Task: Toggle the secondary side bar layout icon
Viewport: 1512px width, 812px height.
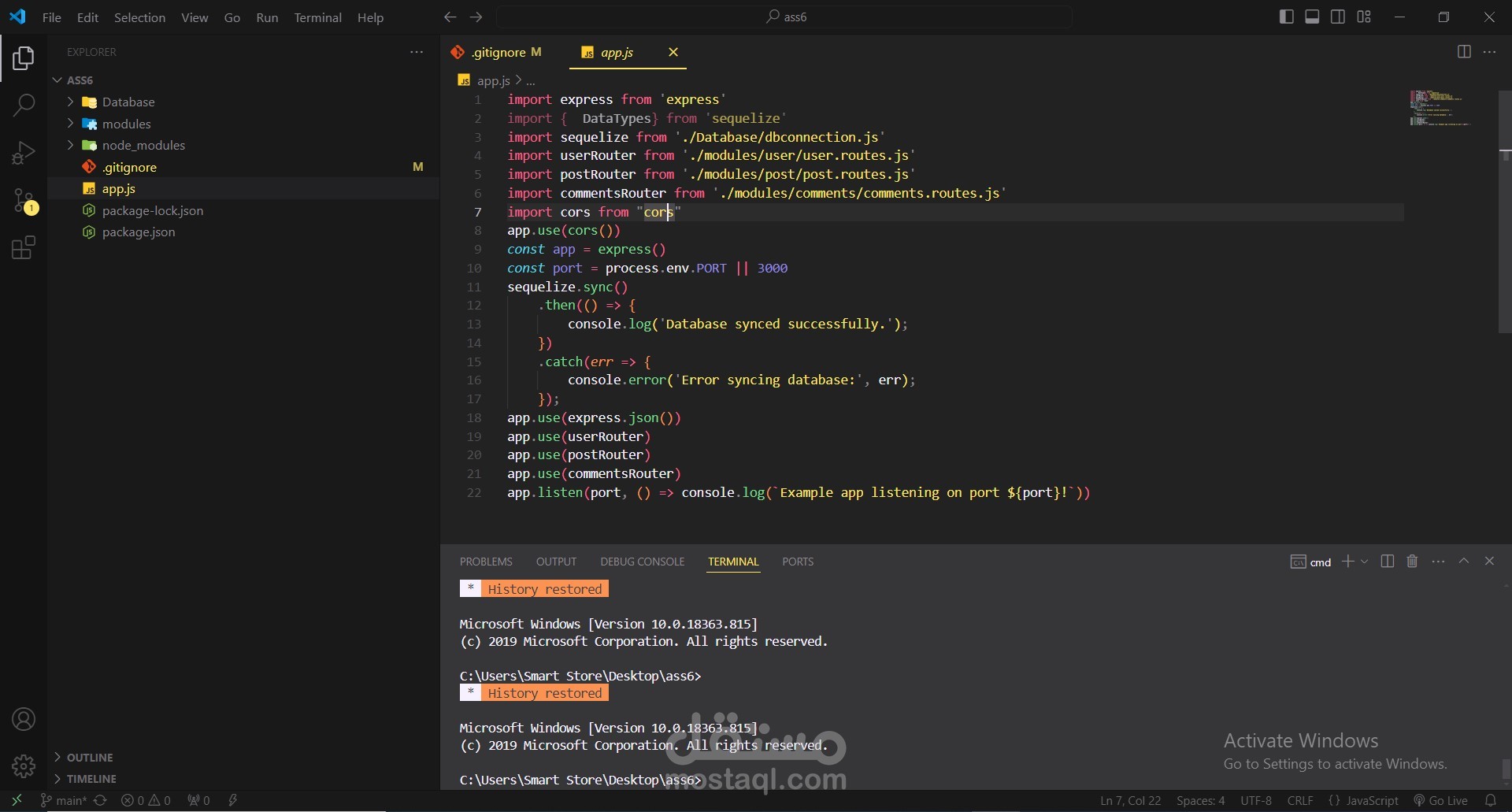Action: pos(1338,17)
